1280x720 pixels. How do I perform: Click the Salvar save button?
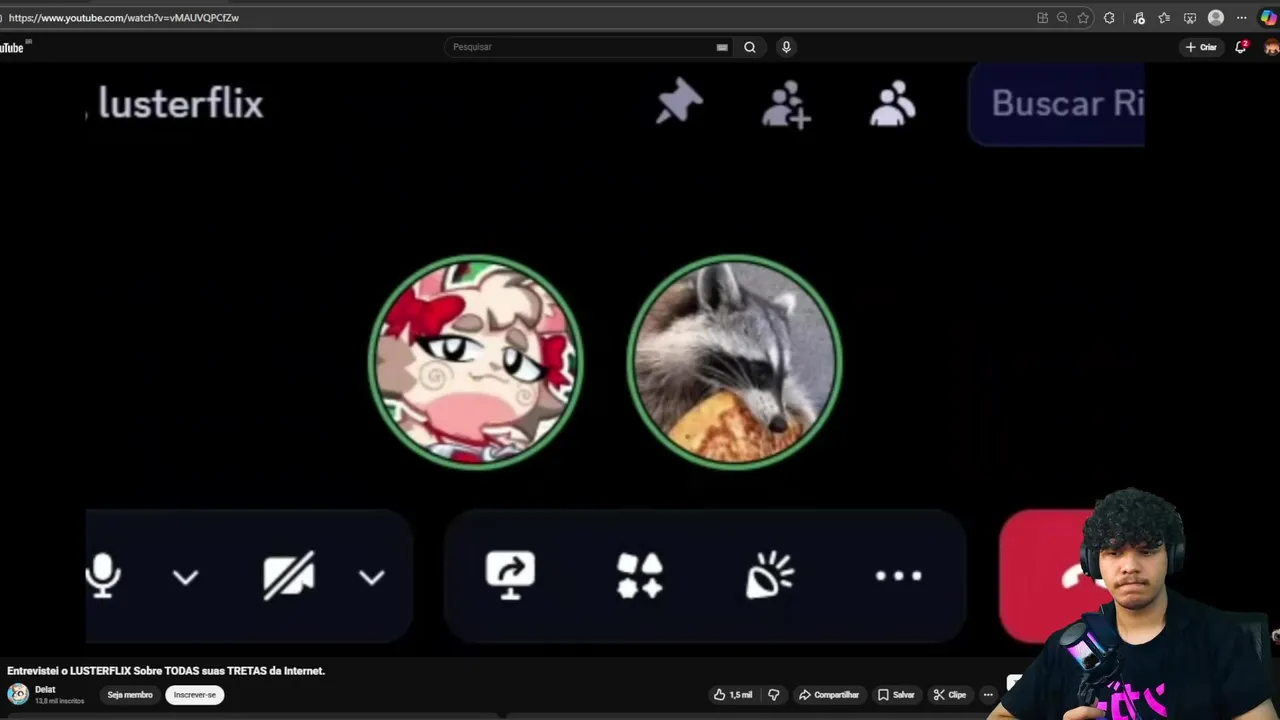point(896,695)
